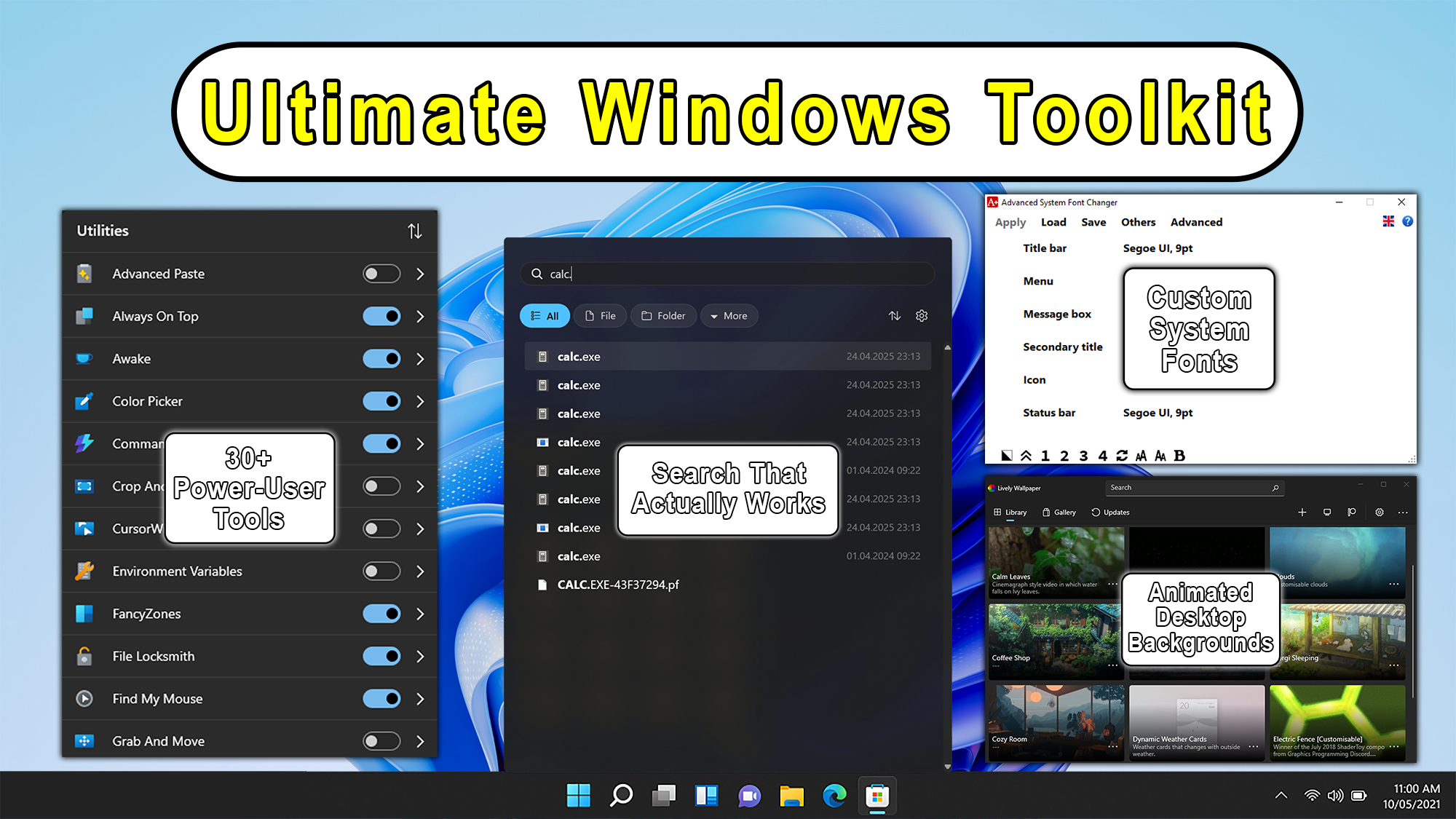This screenshot has width=1456, height=819.
Task: Click the Lively Wallpaper search box
Action: pyautogui.click(x=1194, y=488)
